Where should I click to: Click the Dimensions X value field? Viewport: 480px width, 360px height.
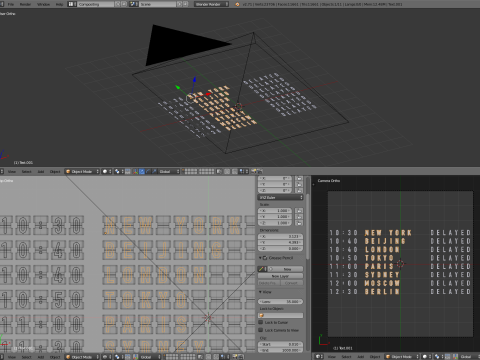(x=281, y=236)
